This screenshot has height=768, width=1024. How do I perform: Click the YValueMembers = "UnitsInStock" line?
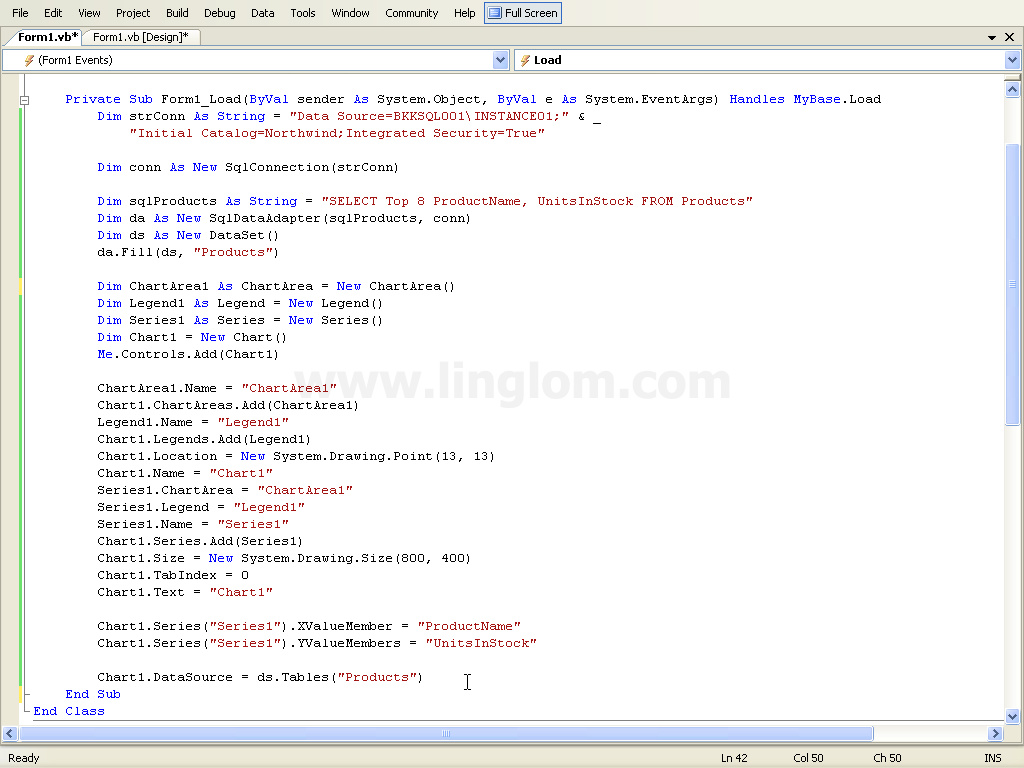(x=317, y=643)
